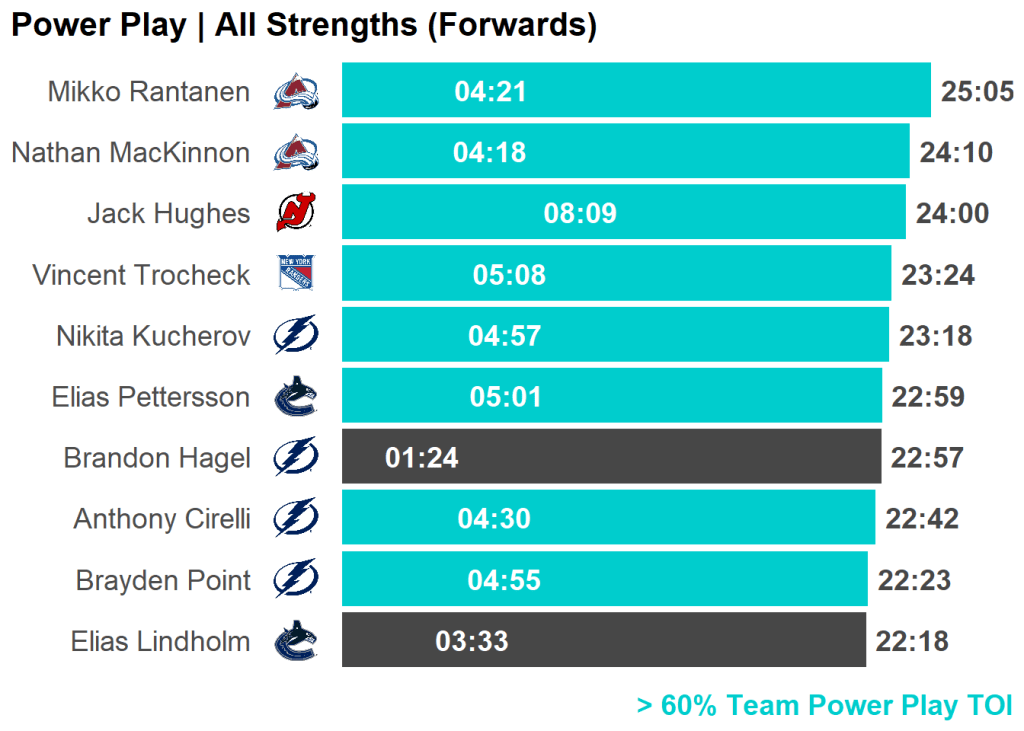Click the Rangers logo beside Vincent Trocheck
The width and height of the screenshot is (1024, 731).
point(296,274)
